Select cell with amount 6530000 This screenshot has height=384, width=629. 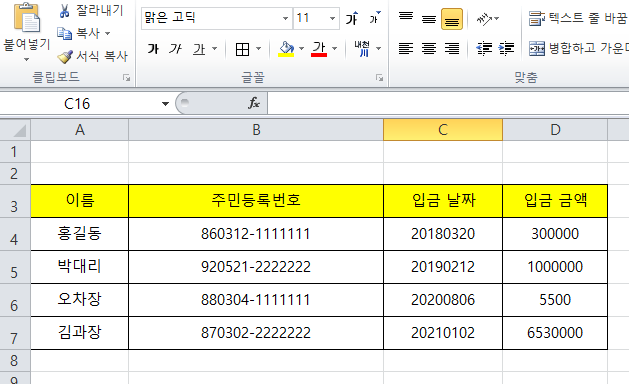tap(555, 333)
